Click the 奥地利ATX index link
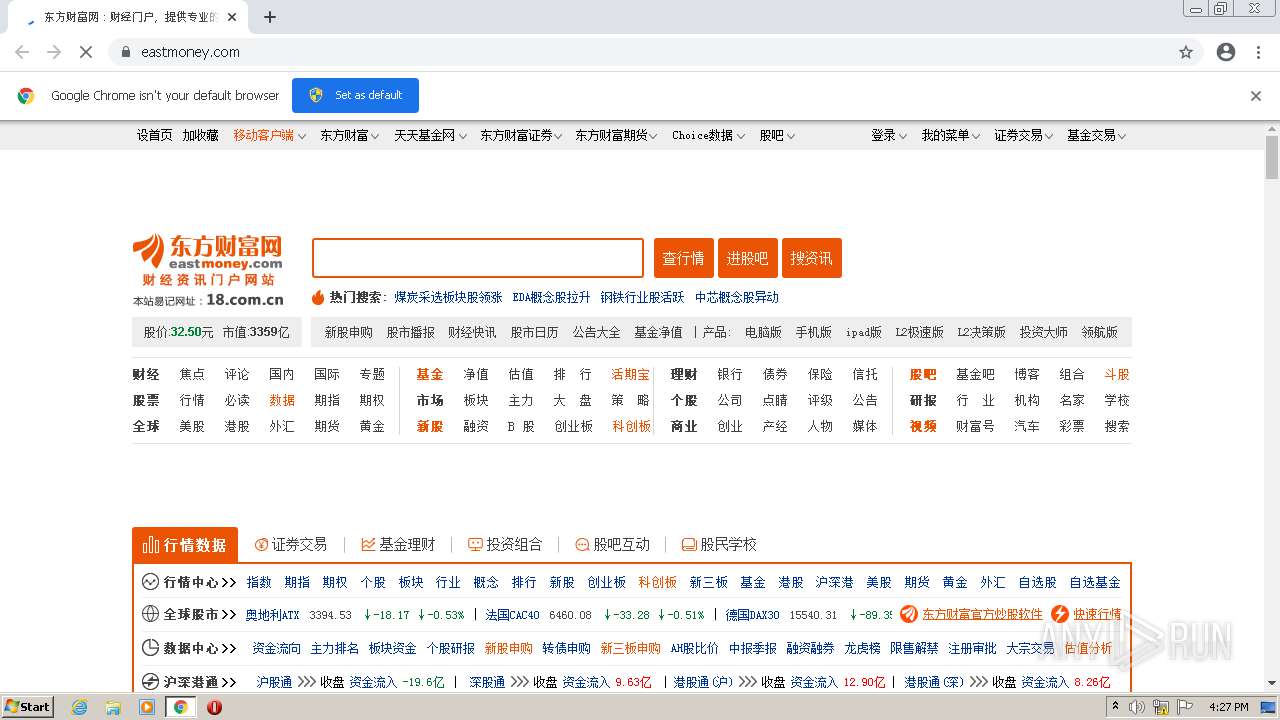Image resolution: width=1280 pixels, height=720 pixels. click(272, 615)
